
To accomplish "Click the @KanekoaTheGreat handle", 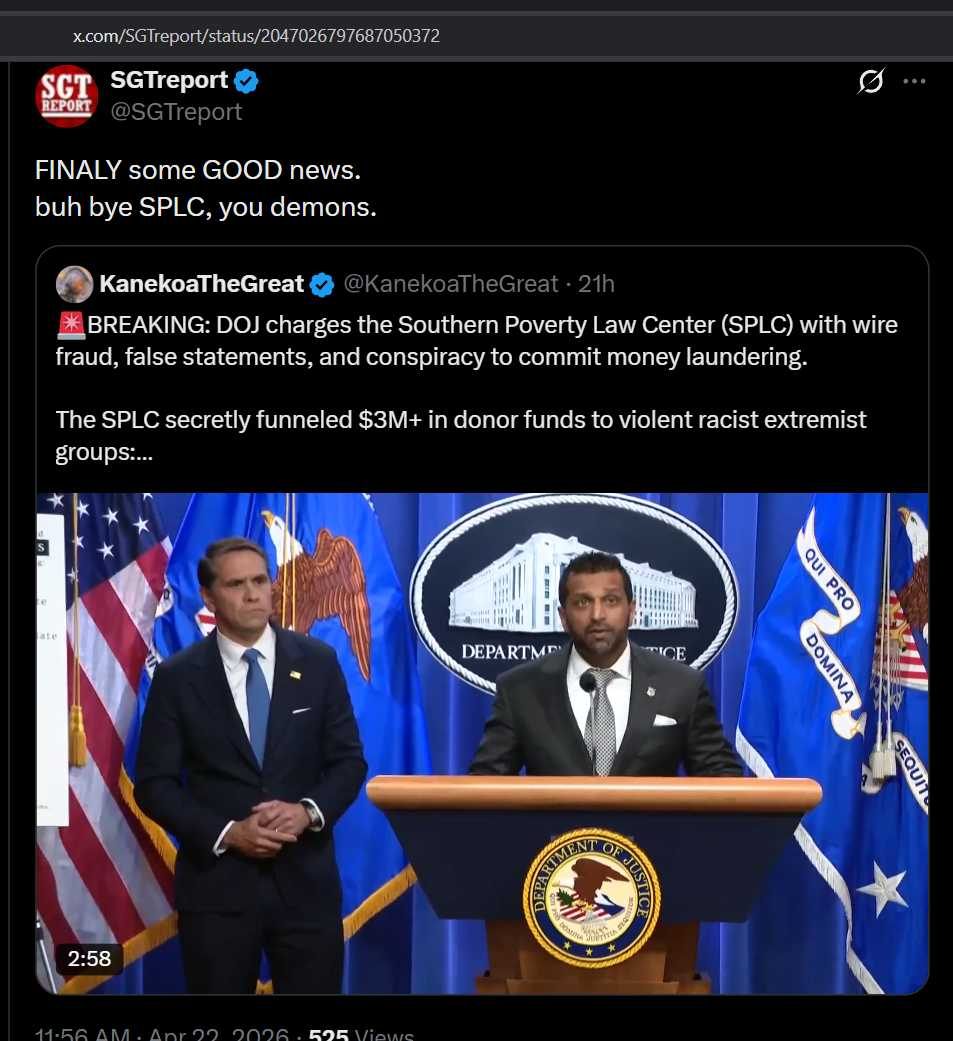I will (x=450, y=284).
